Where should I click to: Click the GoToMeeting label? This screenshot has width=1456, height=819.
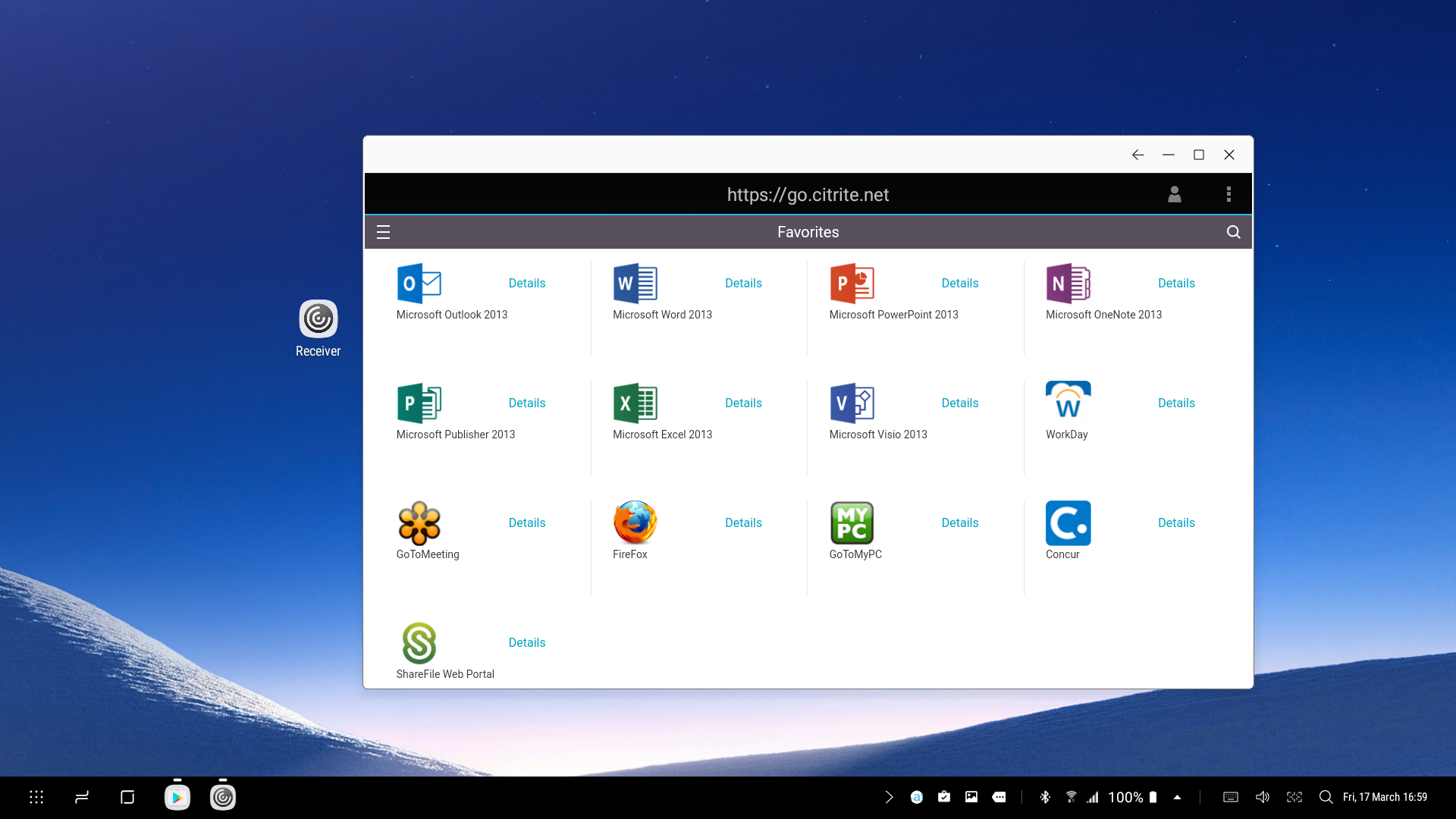tap(428, 554)
